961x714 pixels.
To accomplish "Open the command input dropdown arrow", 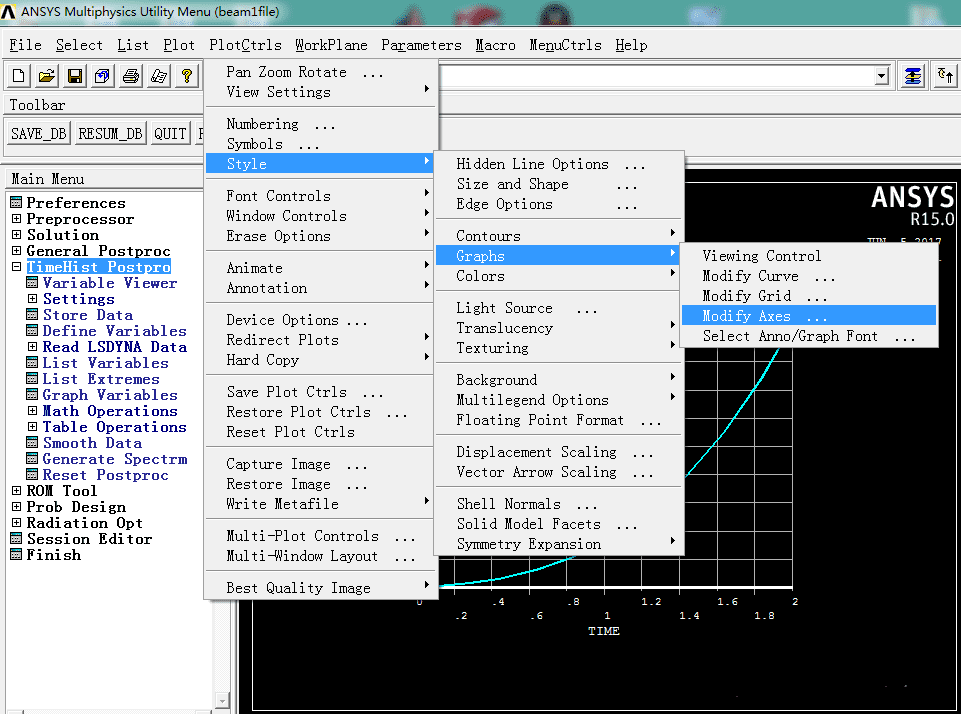I will click(x=881, y=76).
